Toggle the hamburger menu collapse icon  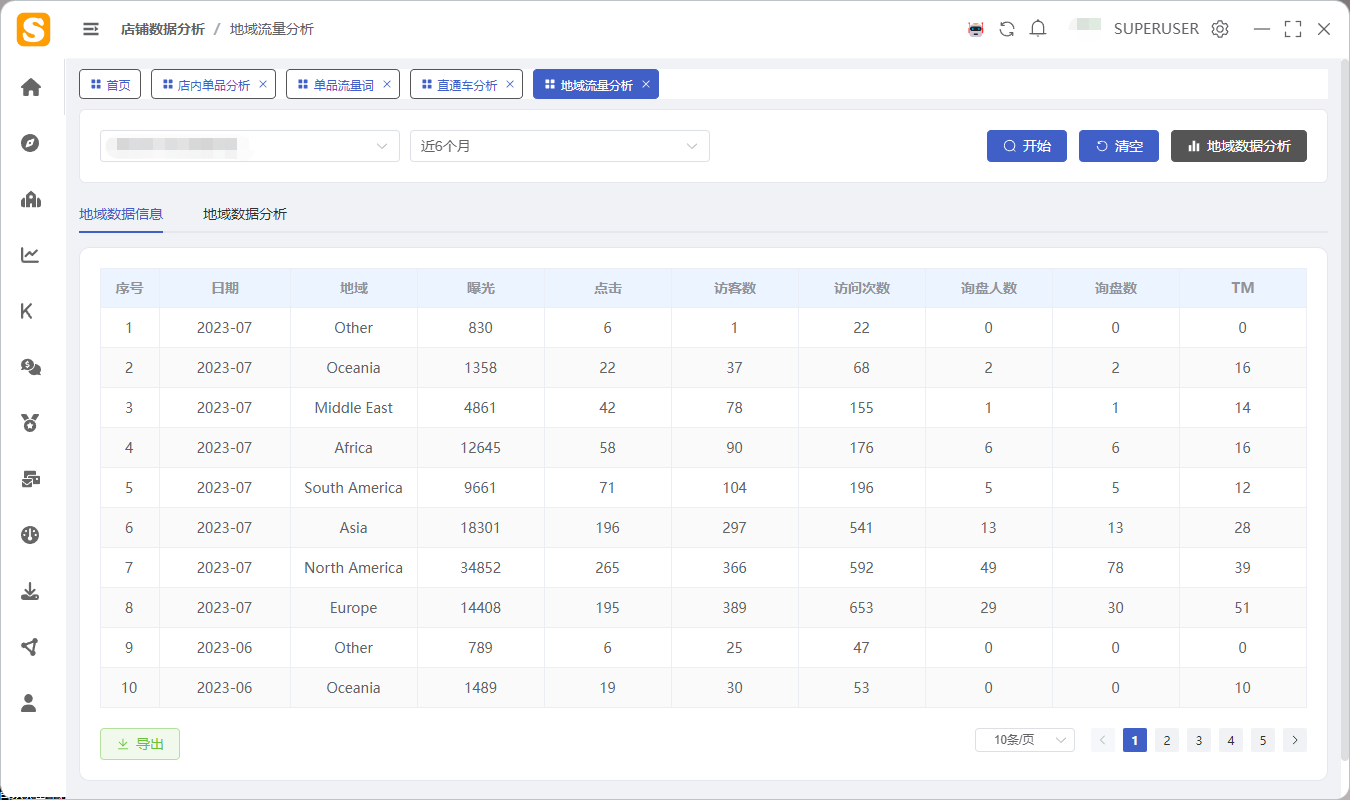pos(91,29)
